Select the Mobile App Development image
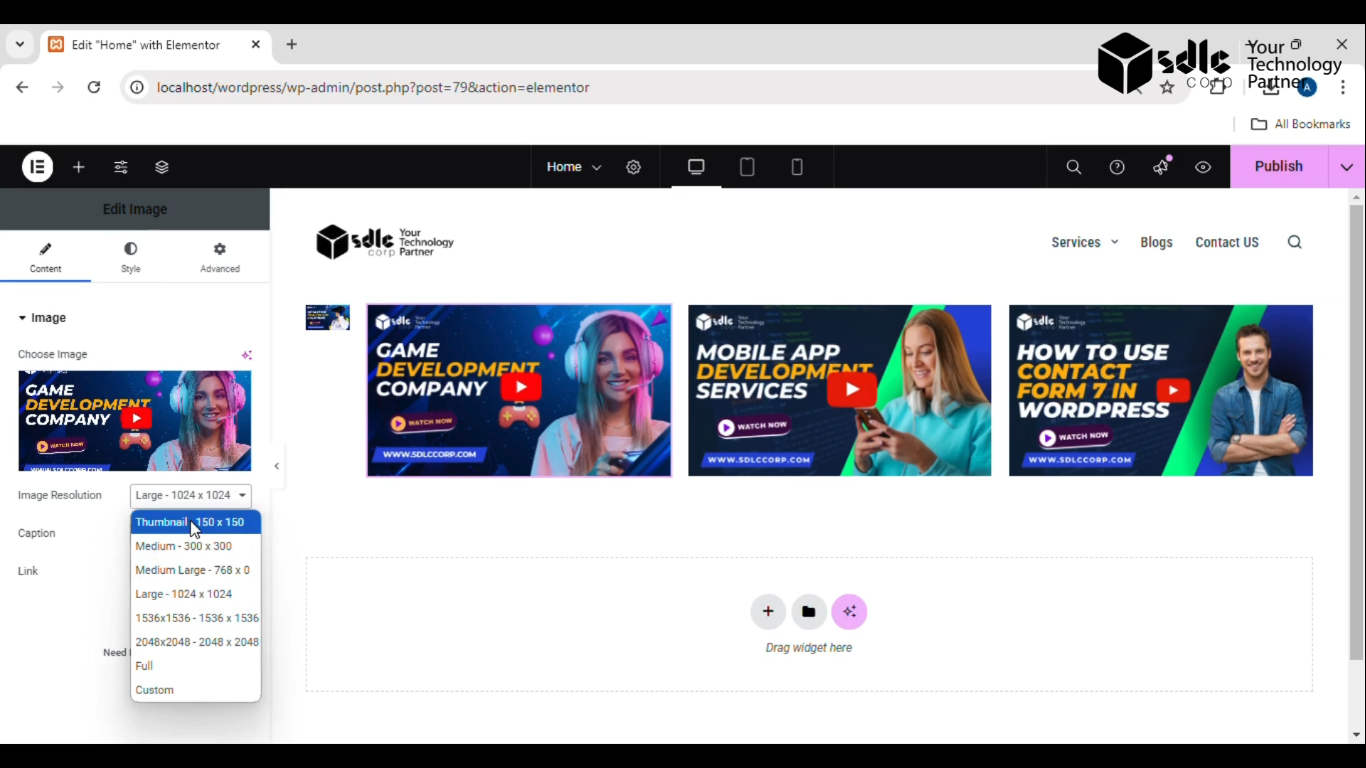This screenshot has height=768, width=1366. click(x=840, y=391)
